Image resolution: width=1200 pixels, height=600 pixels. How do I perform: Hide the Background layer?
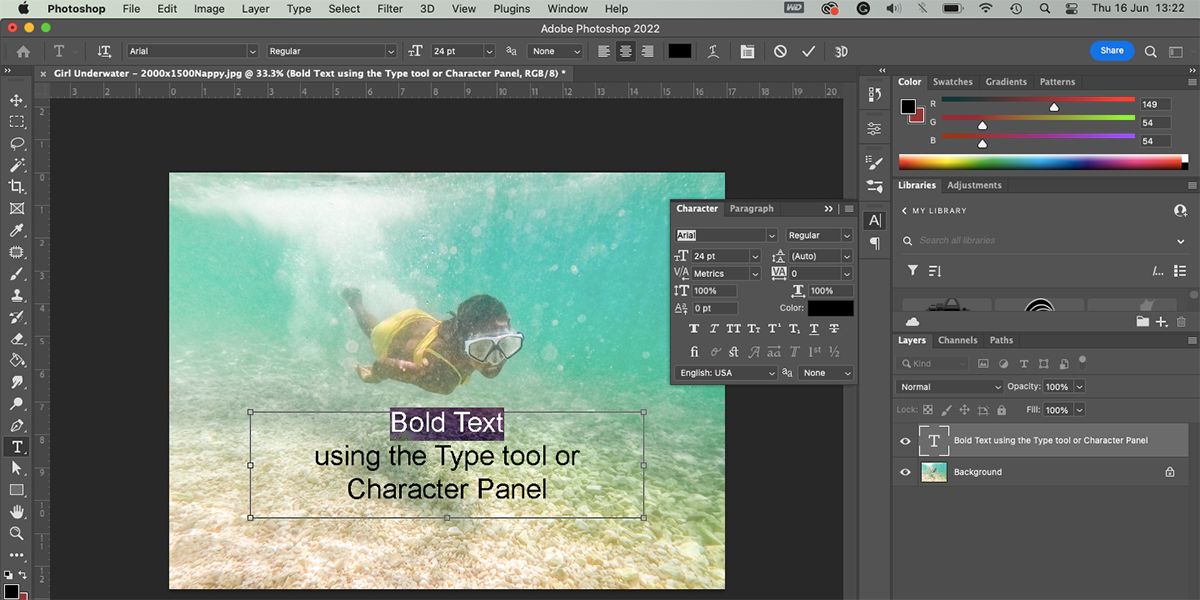905,471
